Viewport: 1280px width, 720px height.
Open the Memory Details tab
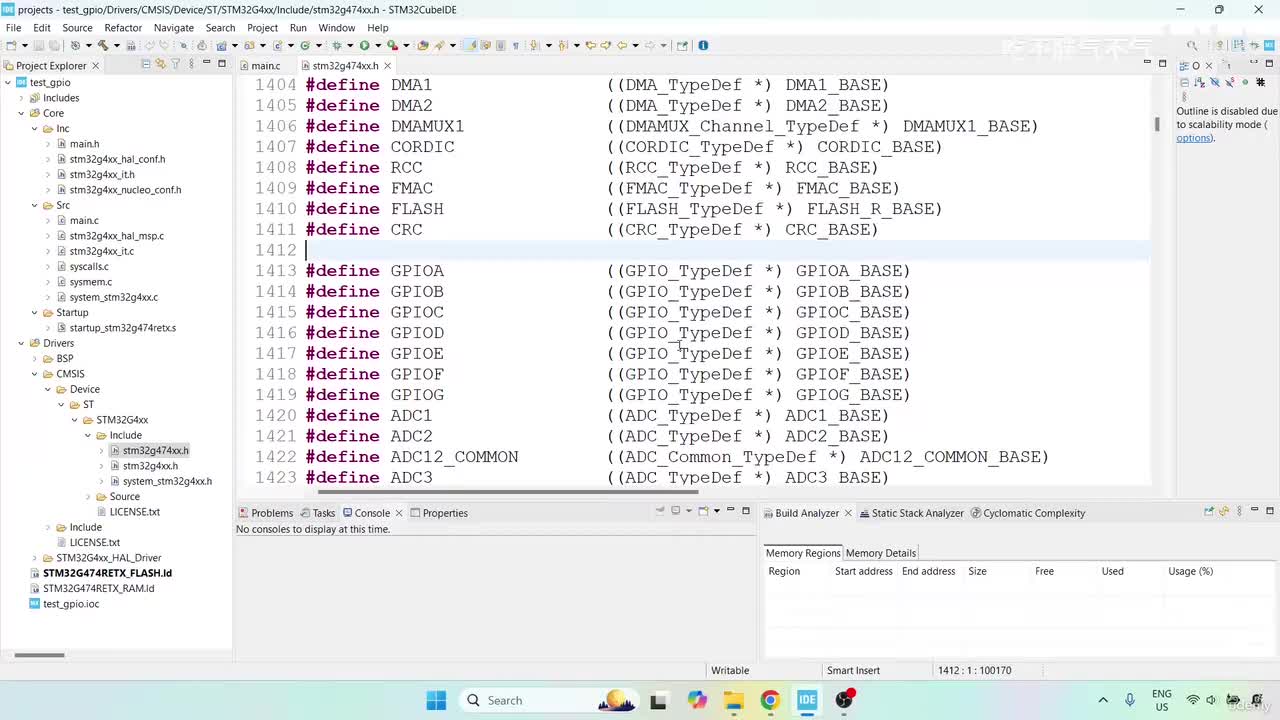pyautogui.click(x=880, y=553)
